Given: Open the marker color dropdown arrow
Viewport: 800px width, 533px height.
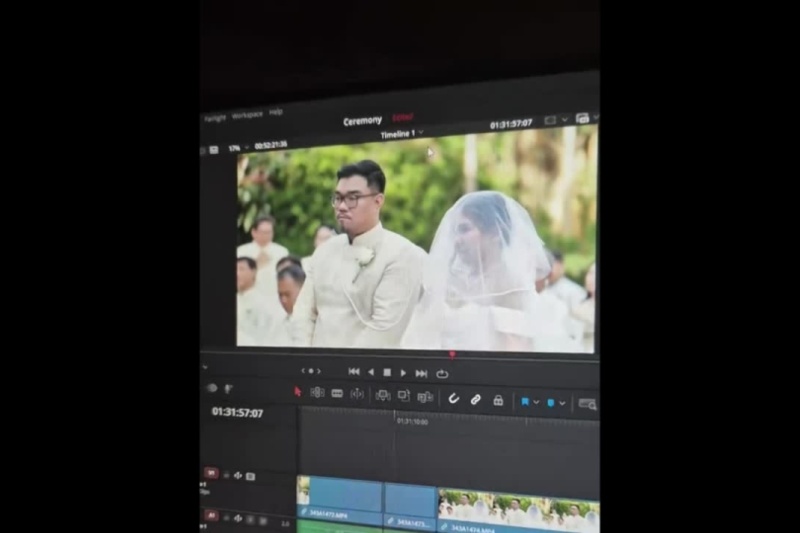Looking at the screenshot, I should pos(562,403).
